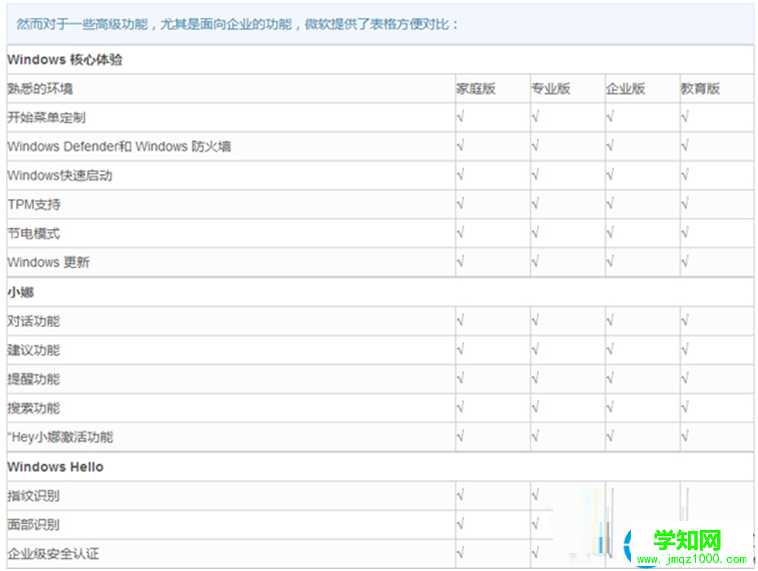Click the 学知网 watermark logo
The height and width of the screenshot is (571, 758).
pyautogui.click(x=686, y=541)
